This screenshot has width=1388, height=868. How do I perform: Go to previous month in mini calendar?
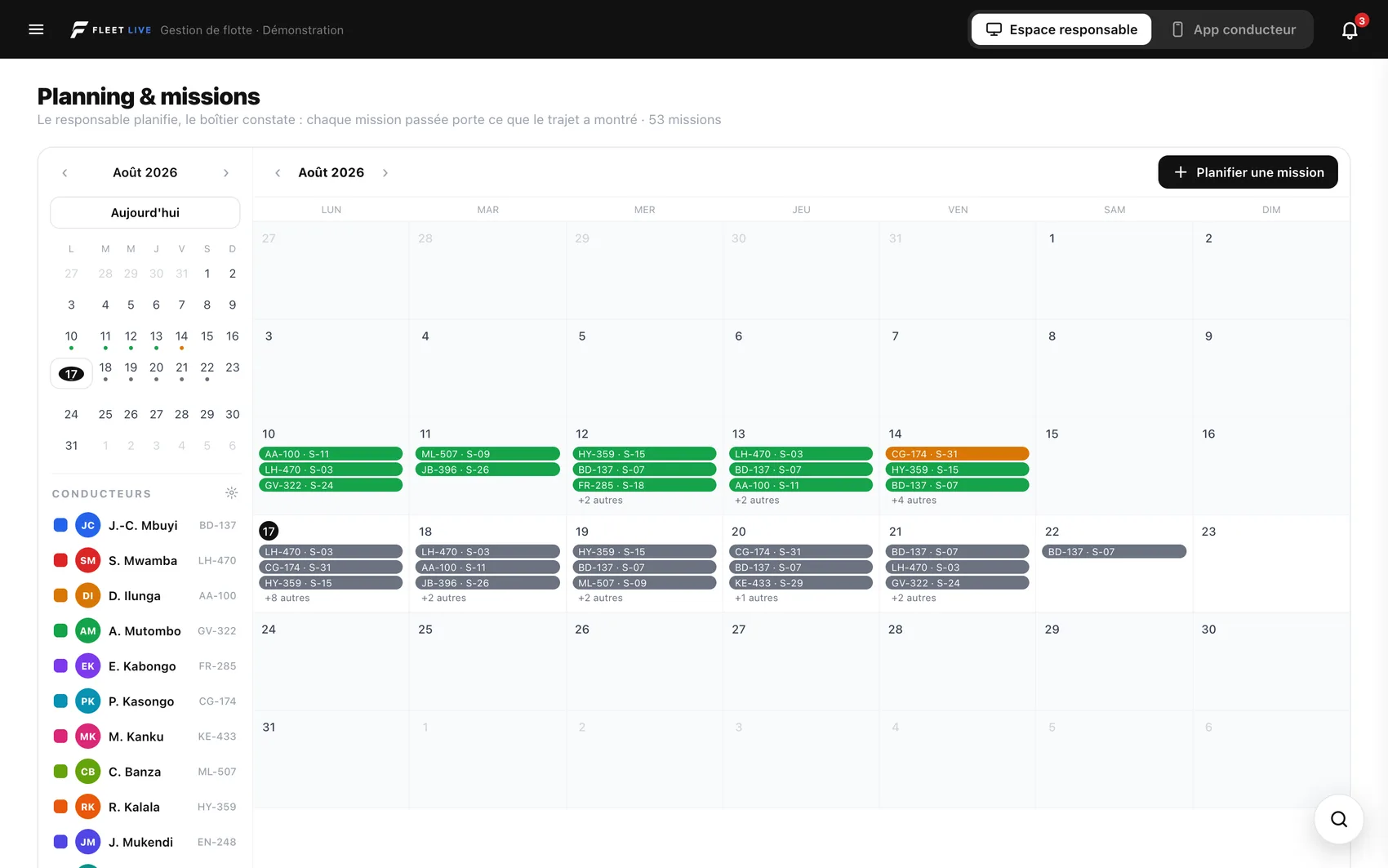pyautogui.click(x=65, y=172)
